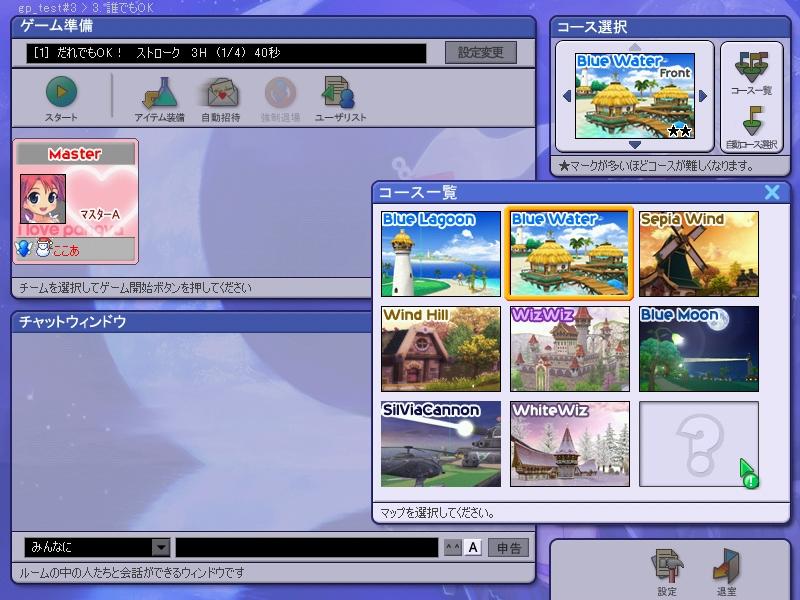Click the right arrow in course selection

point(703,96)
